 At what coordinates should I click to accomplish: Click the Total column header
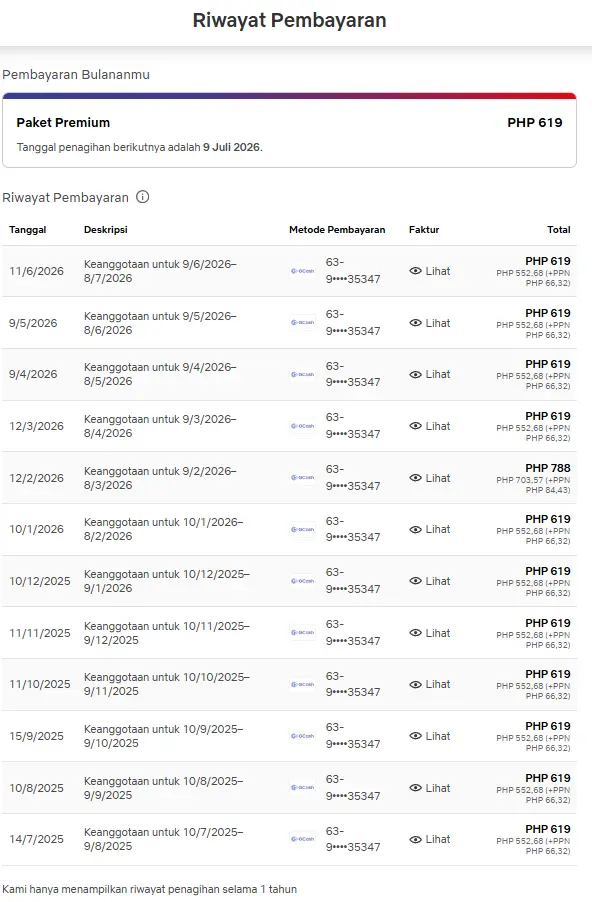[559, 230]
